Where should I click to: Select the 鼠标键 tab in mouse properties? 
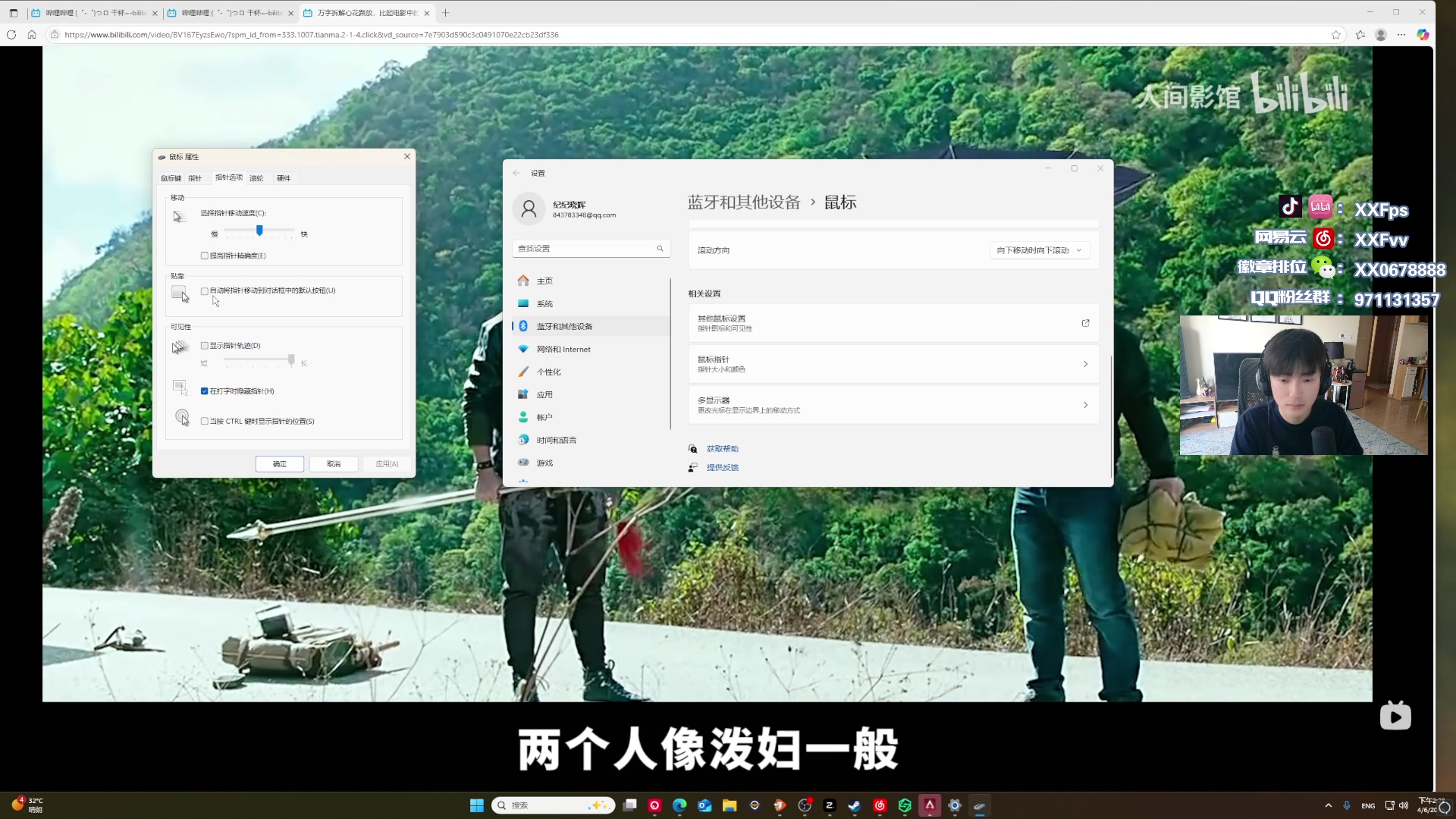click(171, 178)
